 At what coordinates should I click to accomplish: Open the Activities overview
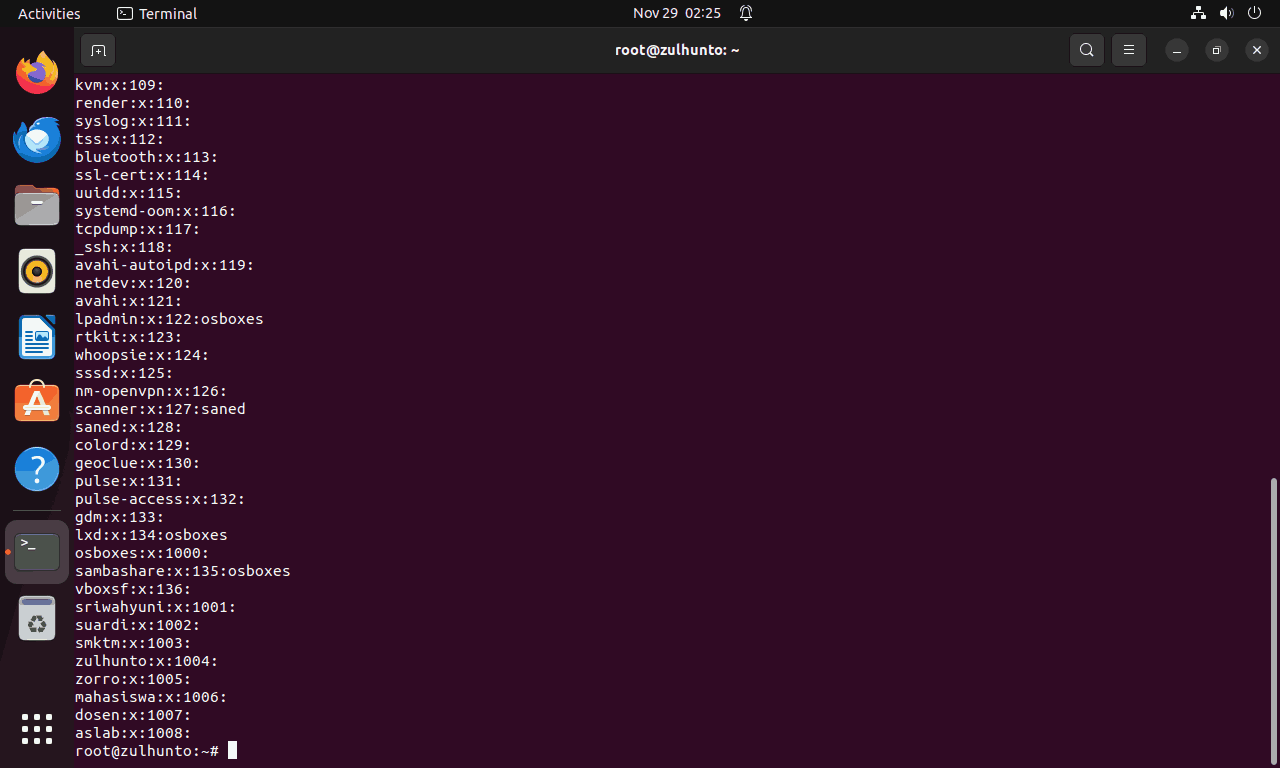click(x=49, y=13)
